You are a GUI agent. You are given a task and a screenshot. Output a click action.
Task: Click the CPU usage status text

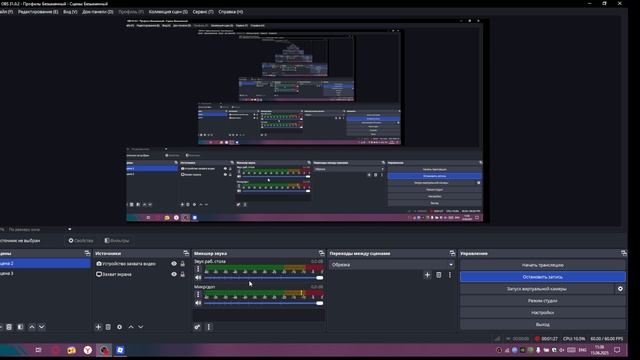point(573,339)
